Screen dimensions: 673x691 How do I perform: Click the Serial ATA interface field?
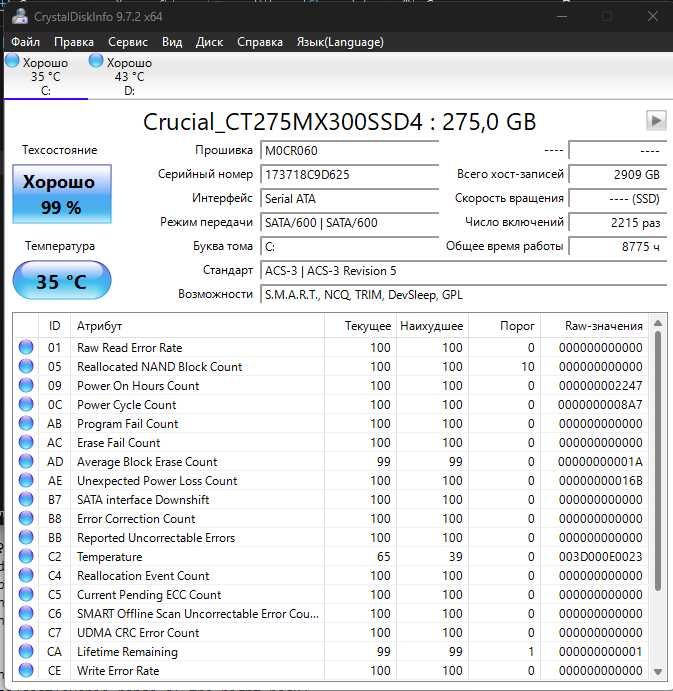[x=350, y=199]
